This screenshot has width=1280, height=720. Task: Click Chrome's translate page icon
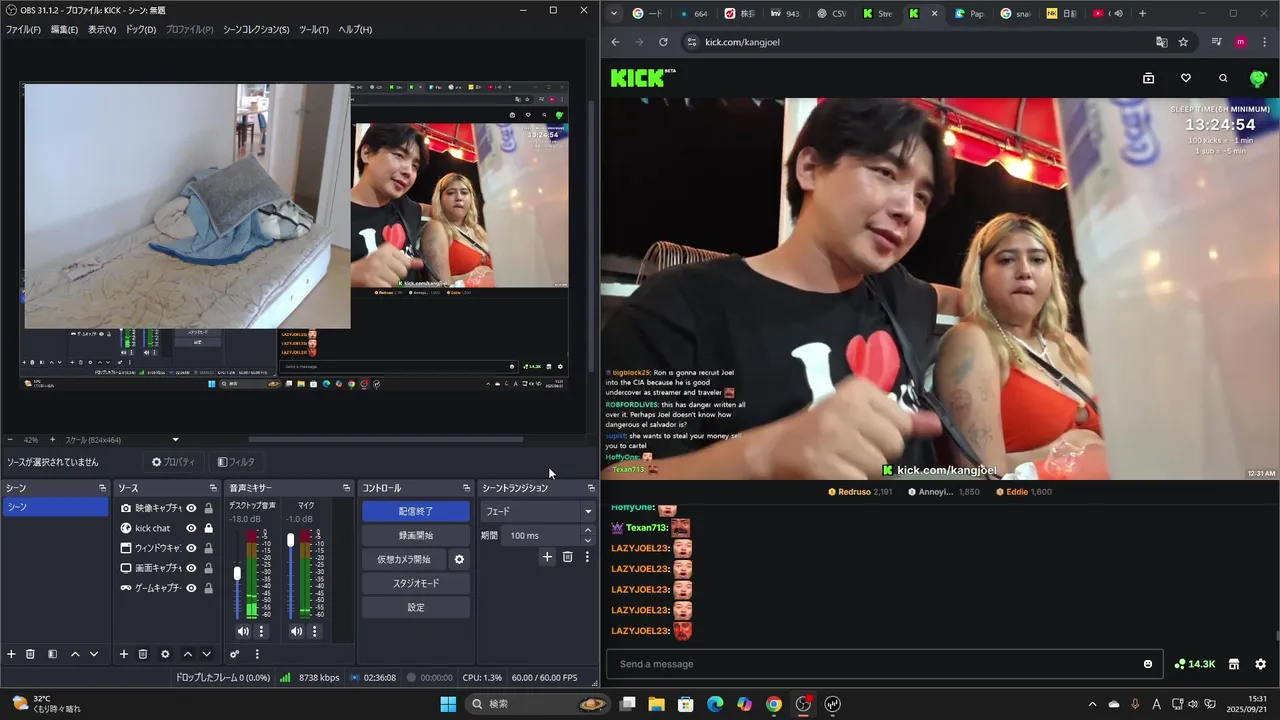coord(1161,42)
